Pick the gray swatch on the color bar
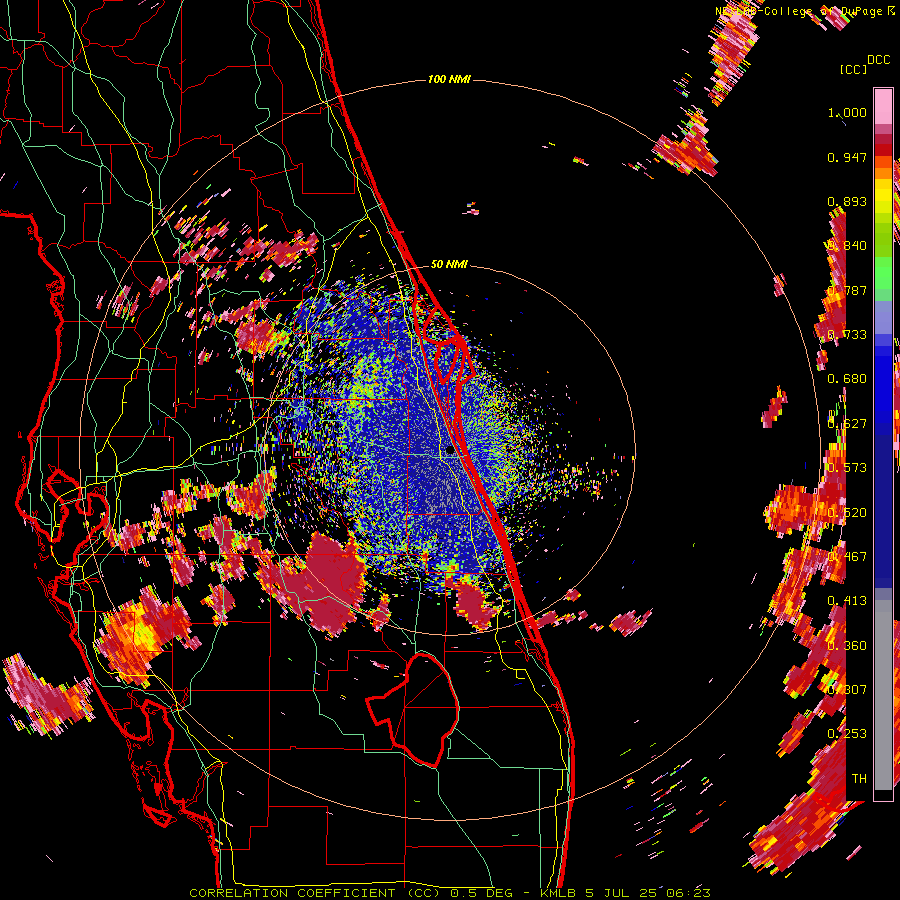This screenshot has width=900, height=900. (x=883, y=695)
